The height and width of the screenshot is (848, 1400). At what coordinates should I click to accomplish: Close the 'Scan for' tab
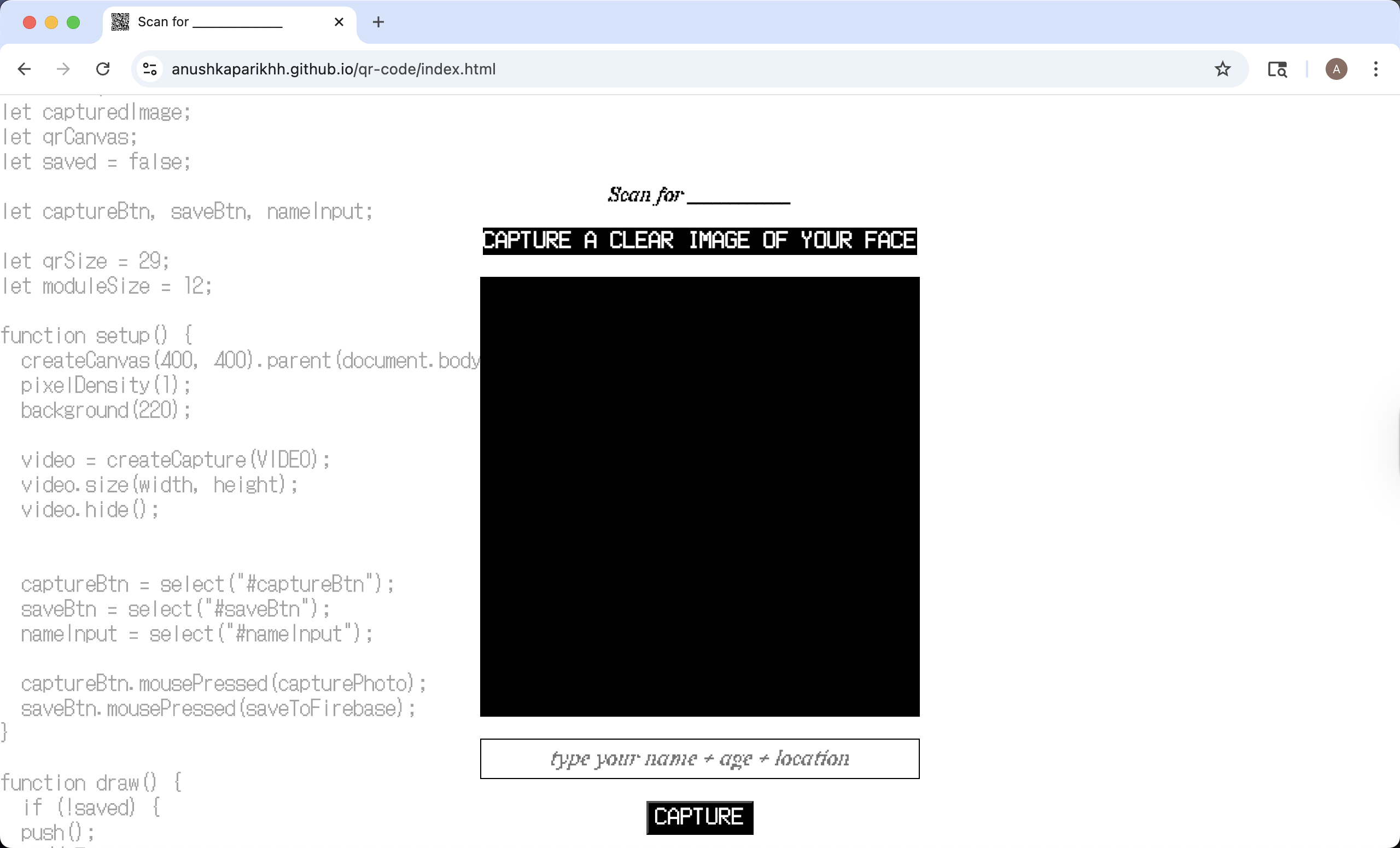339,22
